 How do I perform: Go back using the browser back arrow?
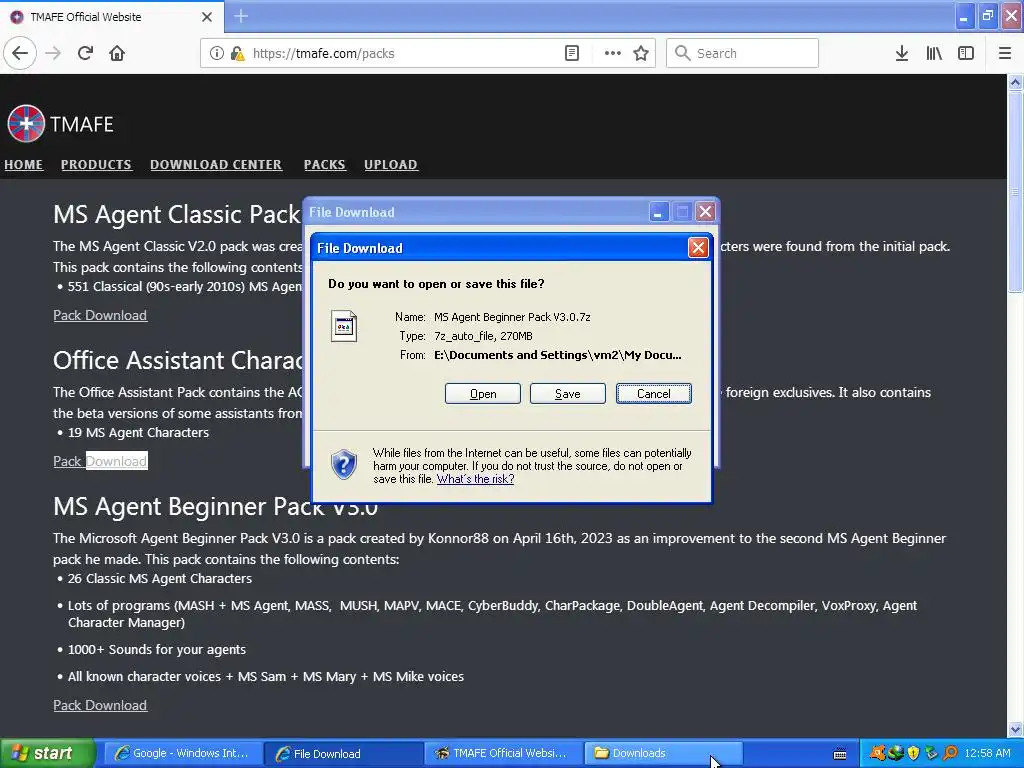[20, 53]
